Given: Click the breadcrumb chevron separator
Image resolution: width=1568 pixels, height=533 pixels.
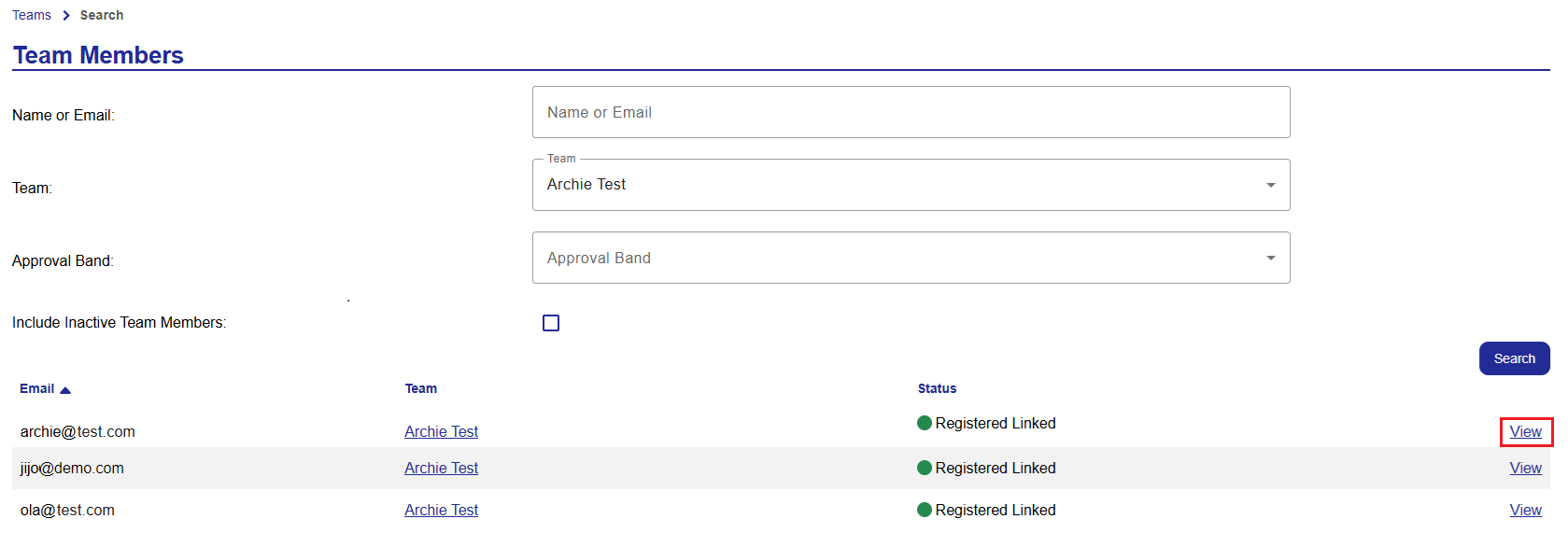Looking at the screenshot, I should click(x=66, y=16).
